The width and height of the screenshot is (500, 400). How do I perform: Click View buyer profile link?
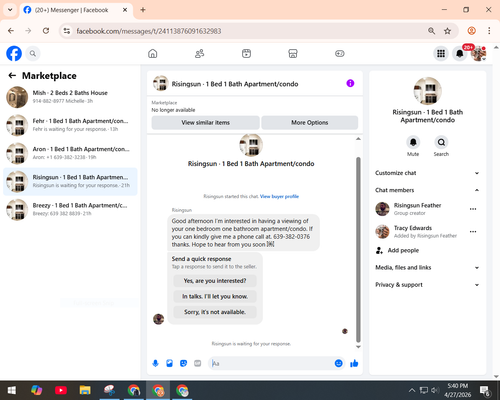pyautogui.click(x=279, y=196)
